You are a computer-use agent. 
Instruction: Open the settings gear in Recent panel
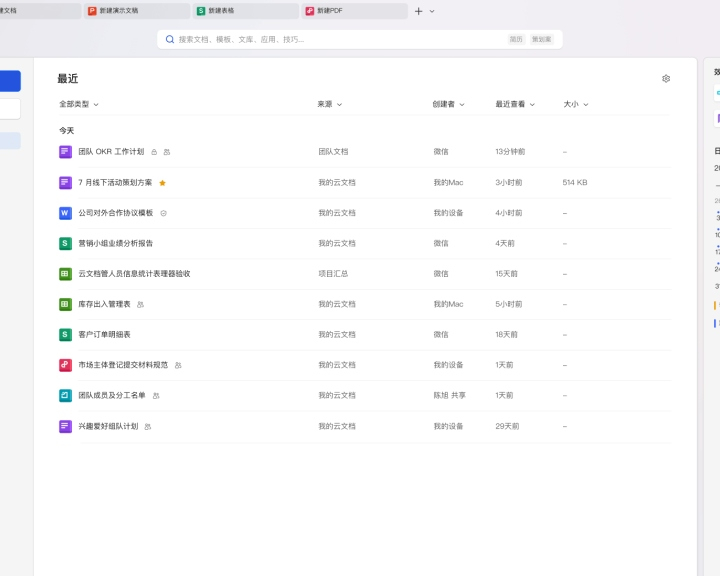[x=666, y=79]
